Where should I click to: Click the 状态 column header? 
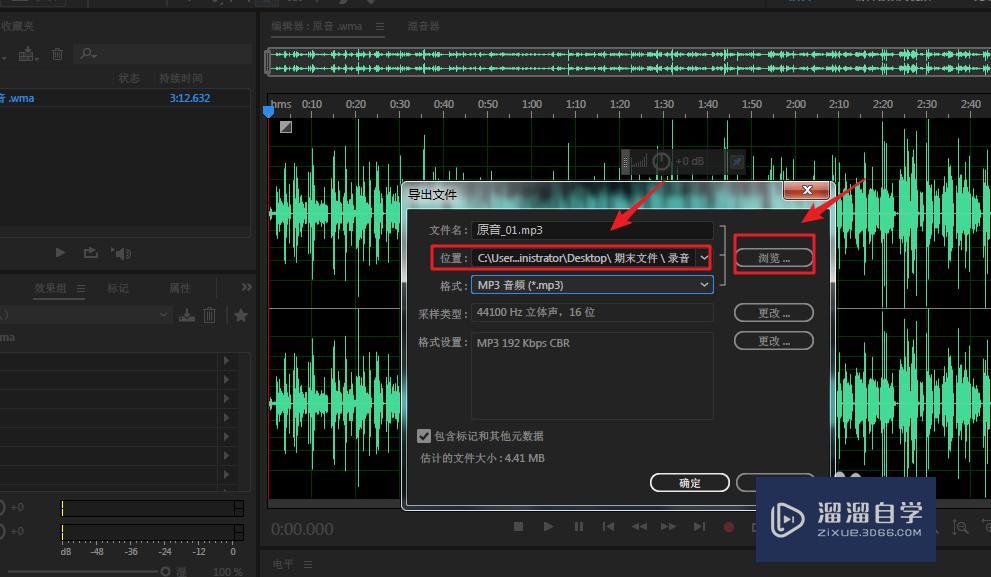[x=129, y=78]
